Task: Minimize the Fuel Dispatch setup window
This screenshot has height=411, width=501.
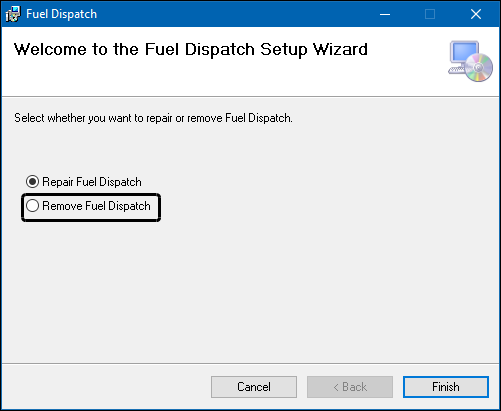Action: 385,14
